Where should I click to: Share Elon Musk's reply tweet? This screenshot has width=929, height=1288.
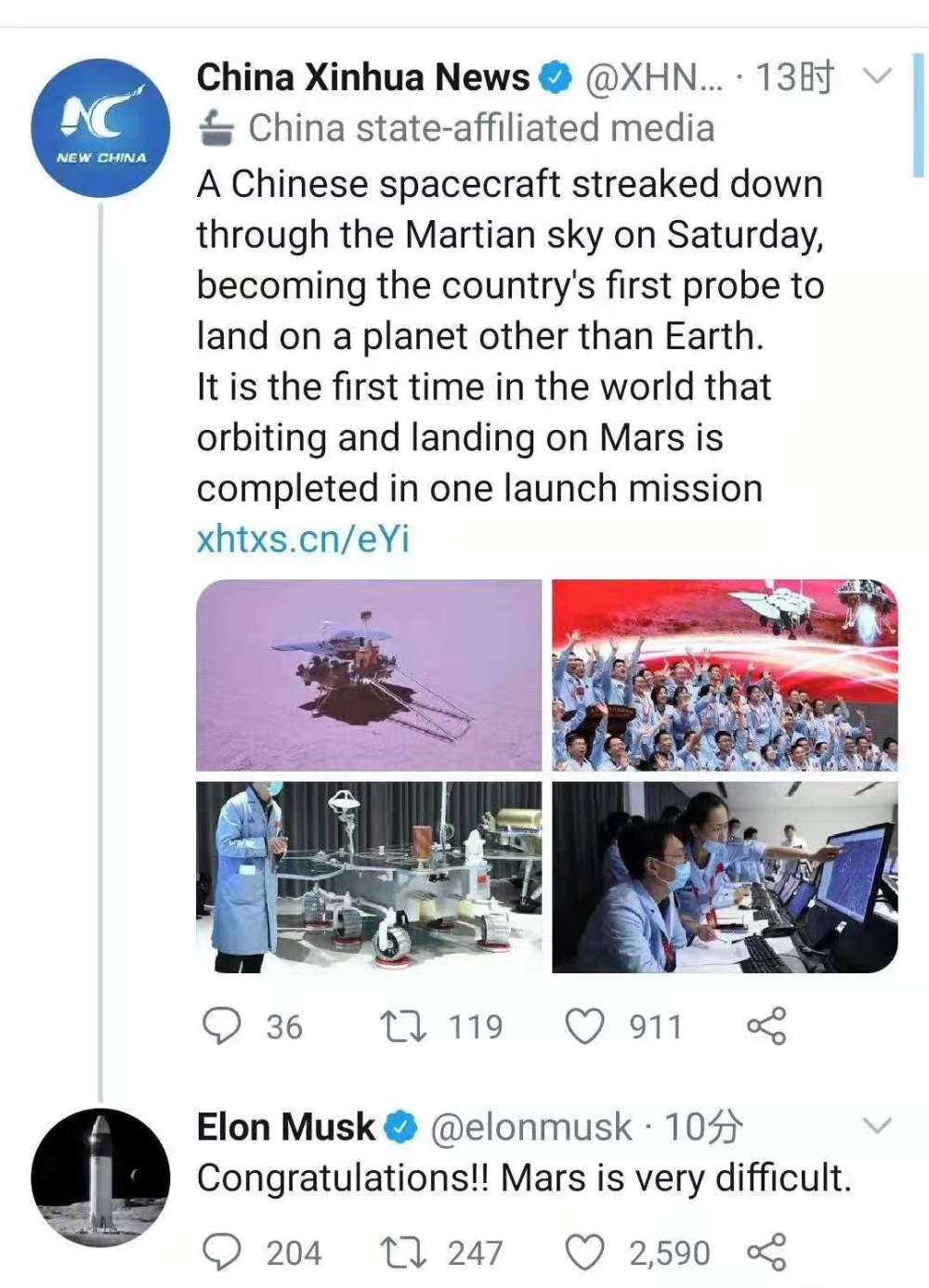pos(766,1253)
